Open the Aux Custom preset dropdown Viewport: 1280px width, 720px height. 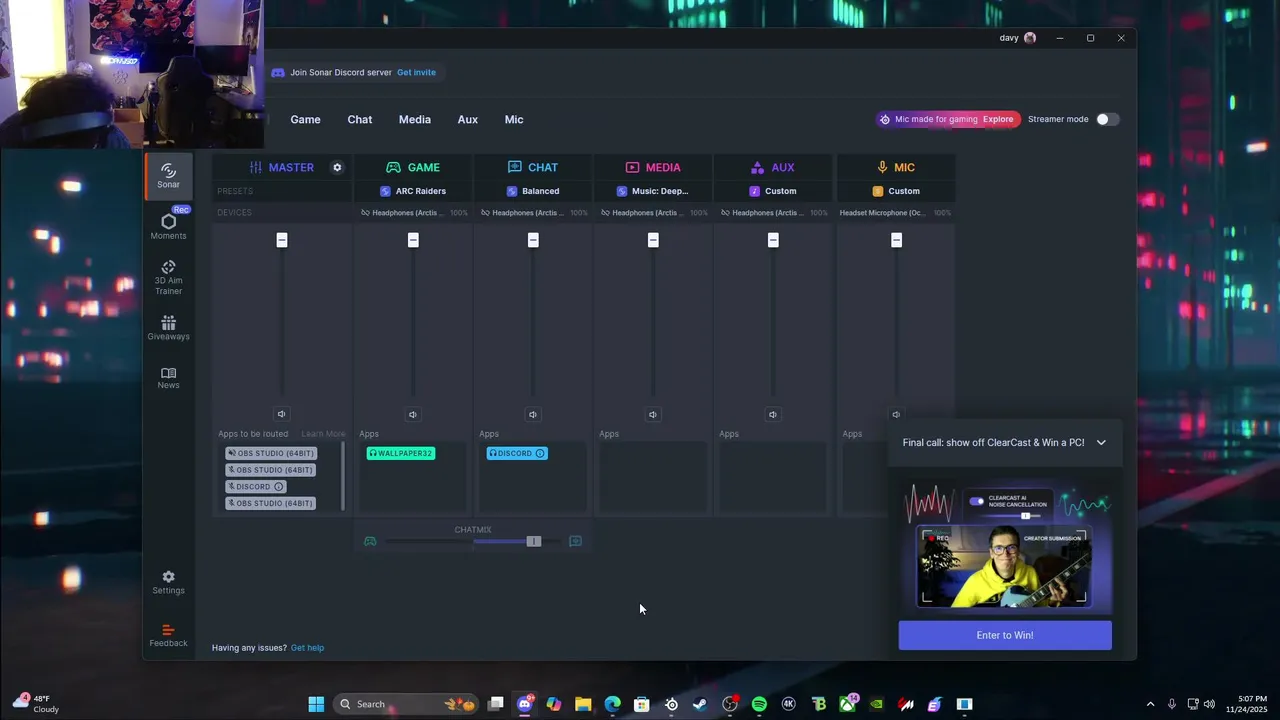pos(773,191)
